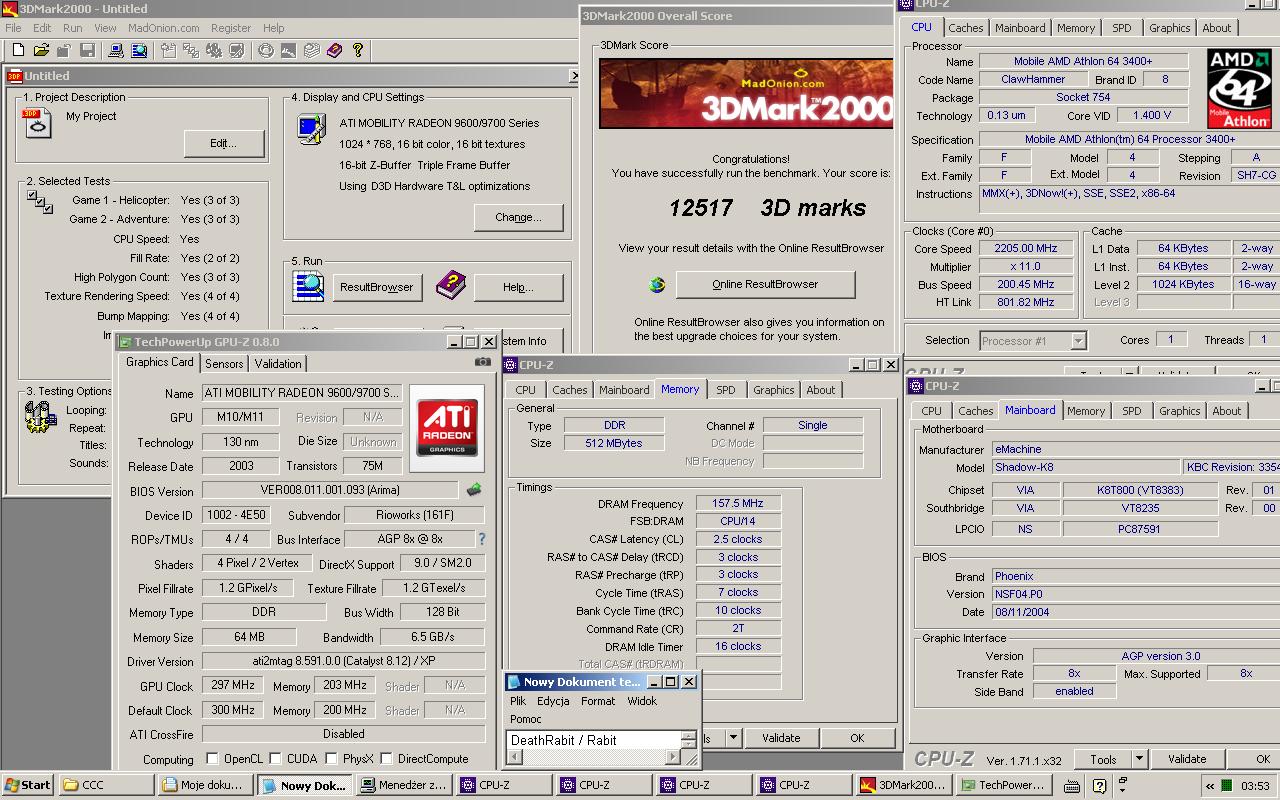Toggle the OpenCL checkbox in GPU-Z

tap(212, 759)
